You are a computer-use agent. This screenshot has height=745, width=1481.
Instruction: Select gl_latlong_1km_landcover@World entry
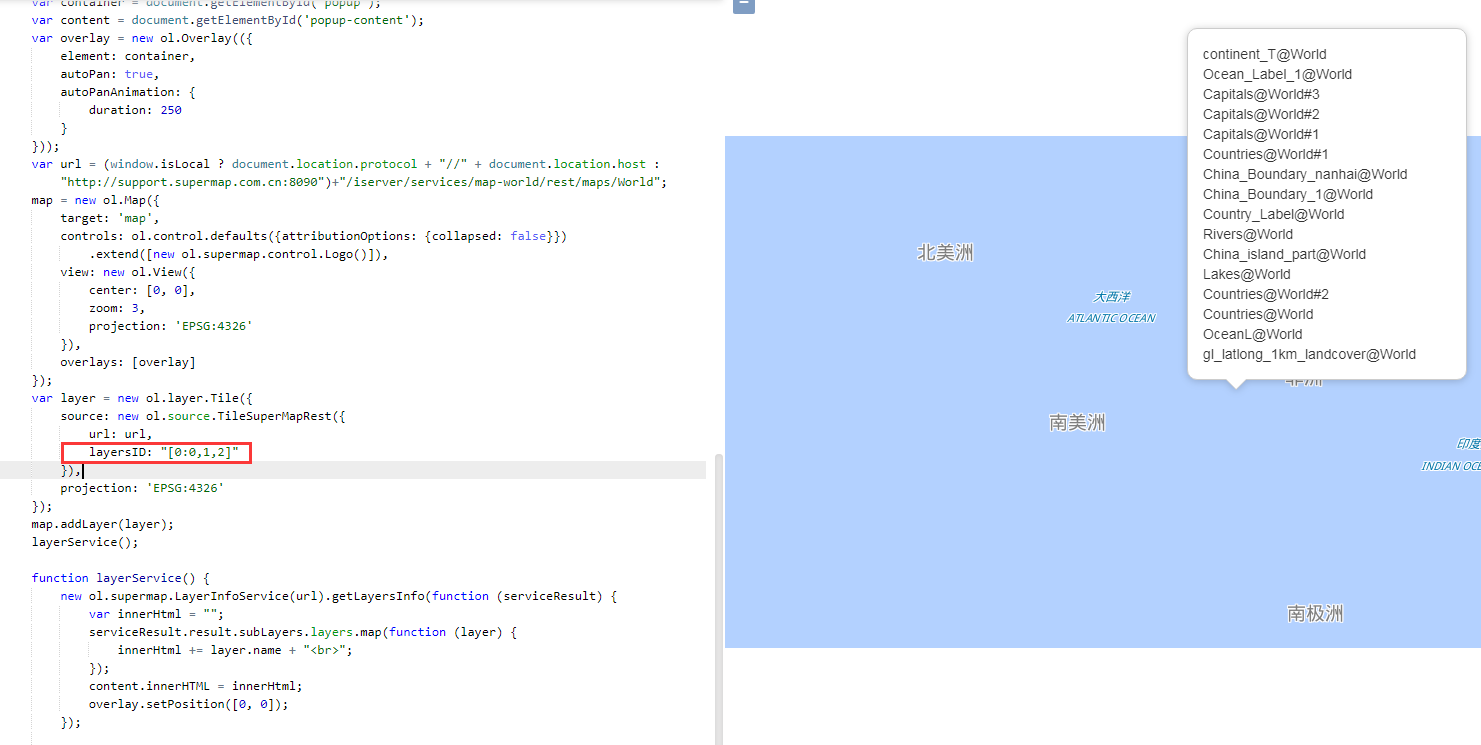[x=1309, y=354]
